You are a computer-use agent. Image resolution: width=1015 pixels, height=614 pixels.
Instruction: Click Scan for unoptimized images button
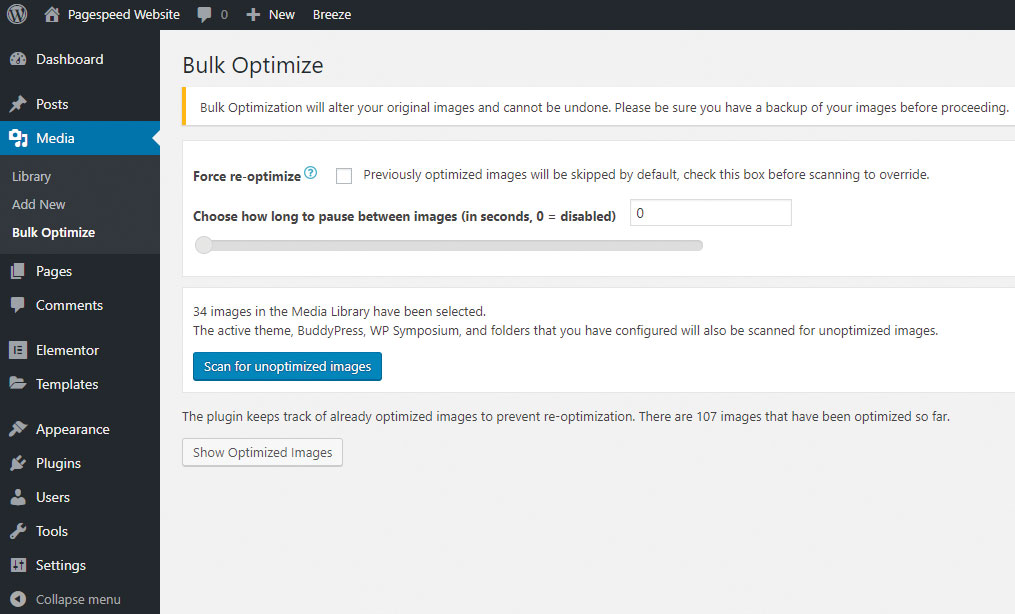click(287, 367)
